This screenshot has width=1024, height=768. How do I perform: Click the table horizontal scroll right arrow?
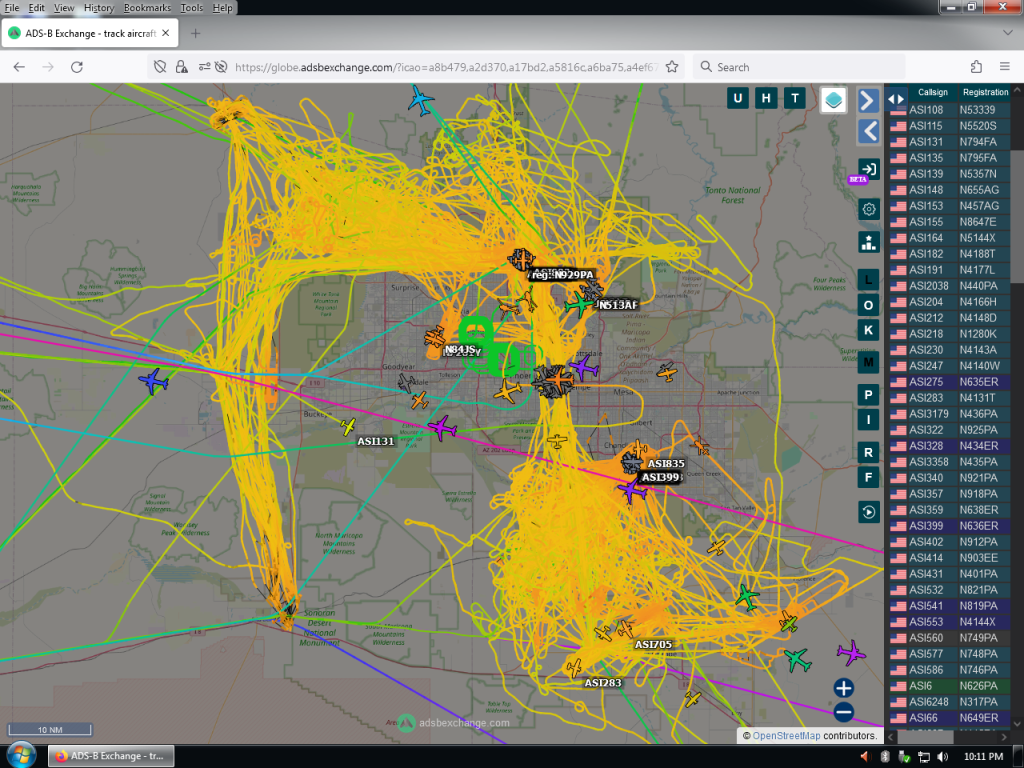pyautogui.click(x=1004, y=737)
